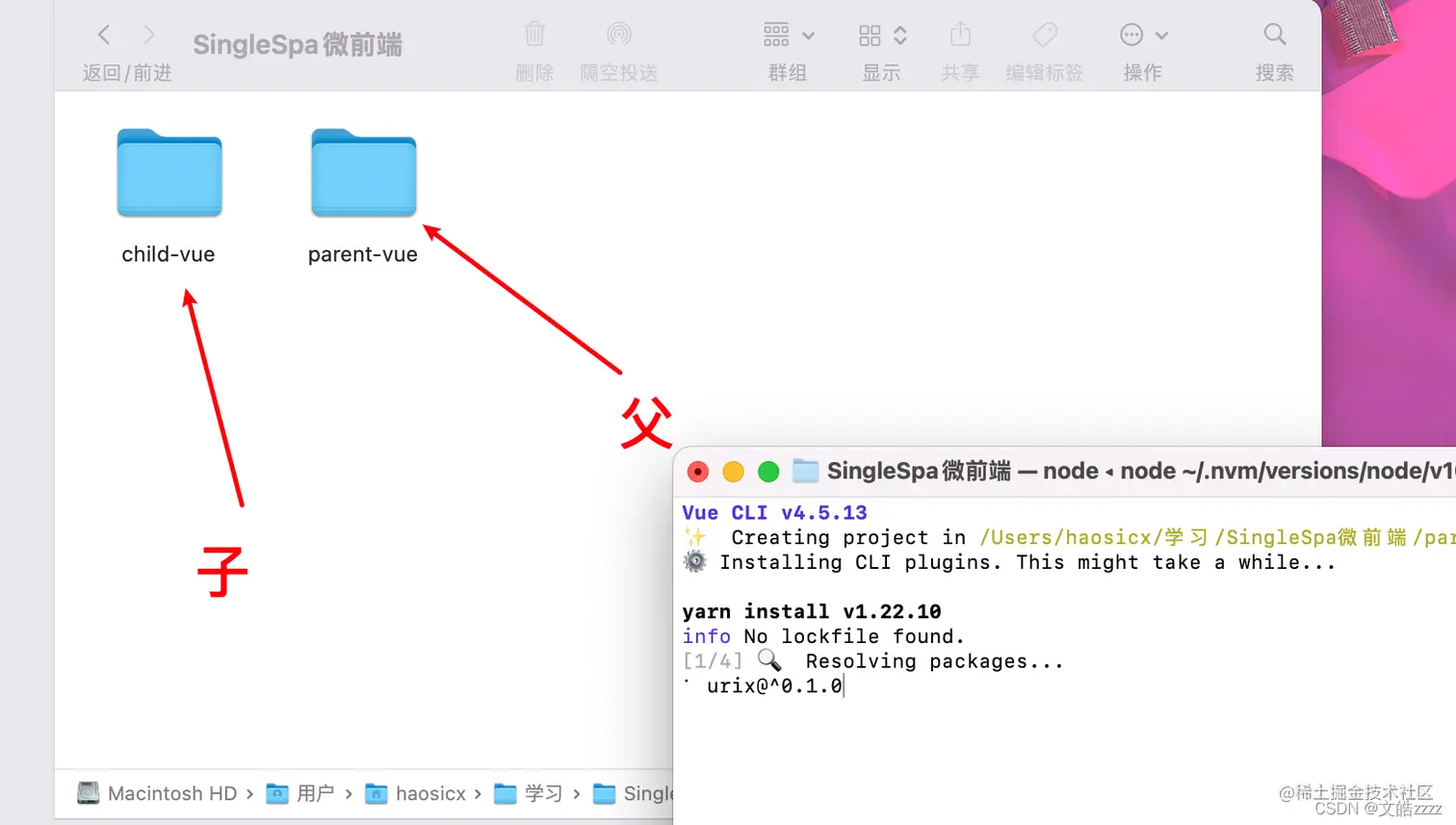Go forward with the Finder forward arrow
Screen dimensions: 1456x825
point(148,36)
